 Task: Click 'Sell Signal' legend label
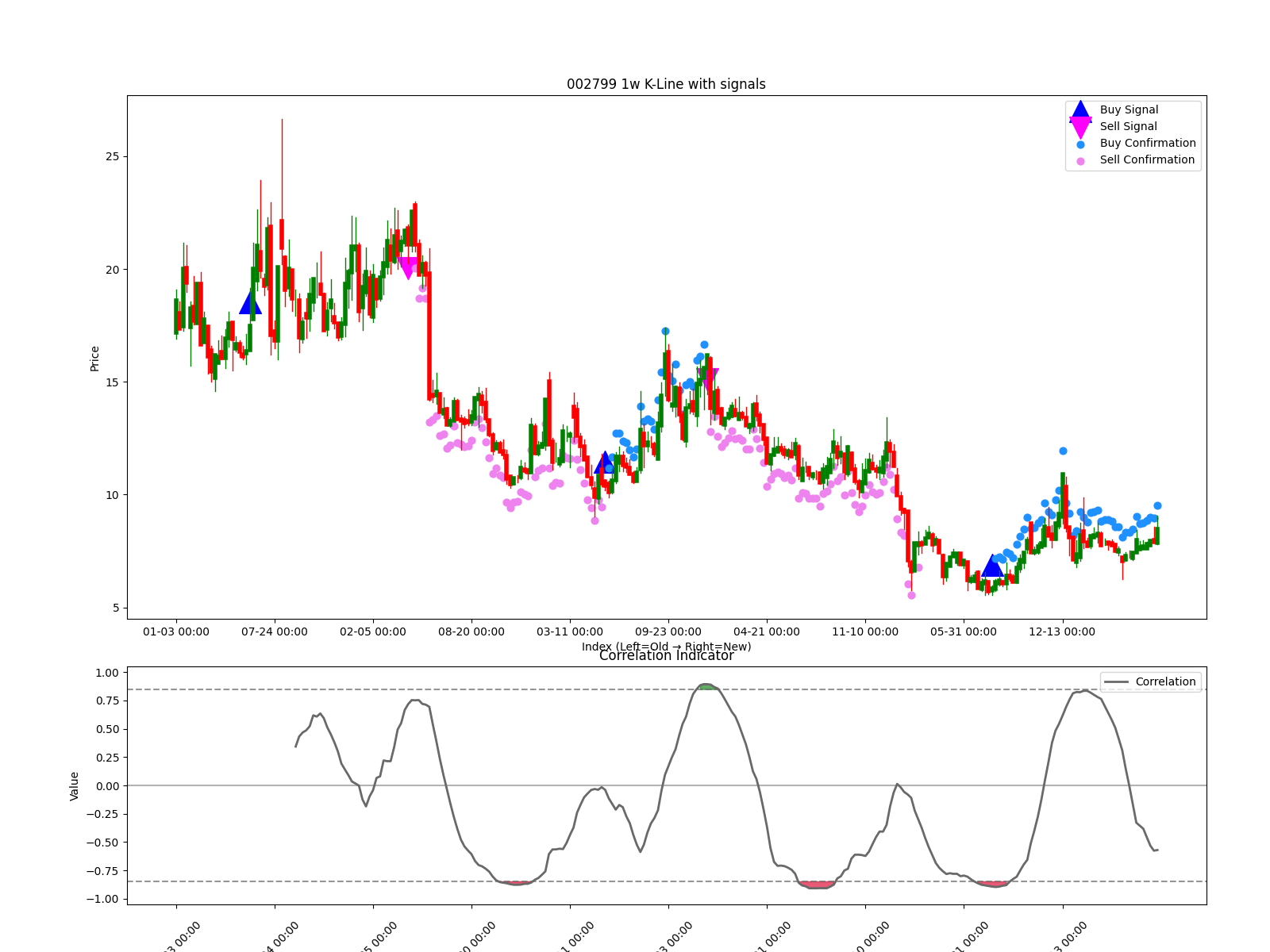(1128, 126)
